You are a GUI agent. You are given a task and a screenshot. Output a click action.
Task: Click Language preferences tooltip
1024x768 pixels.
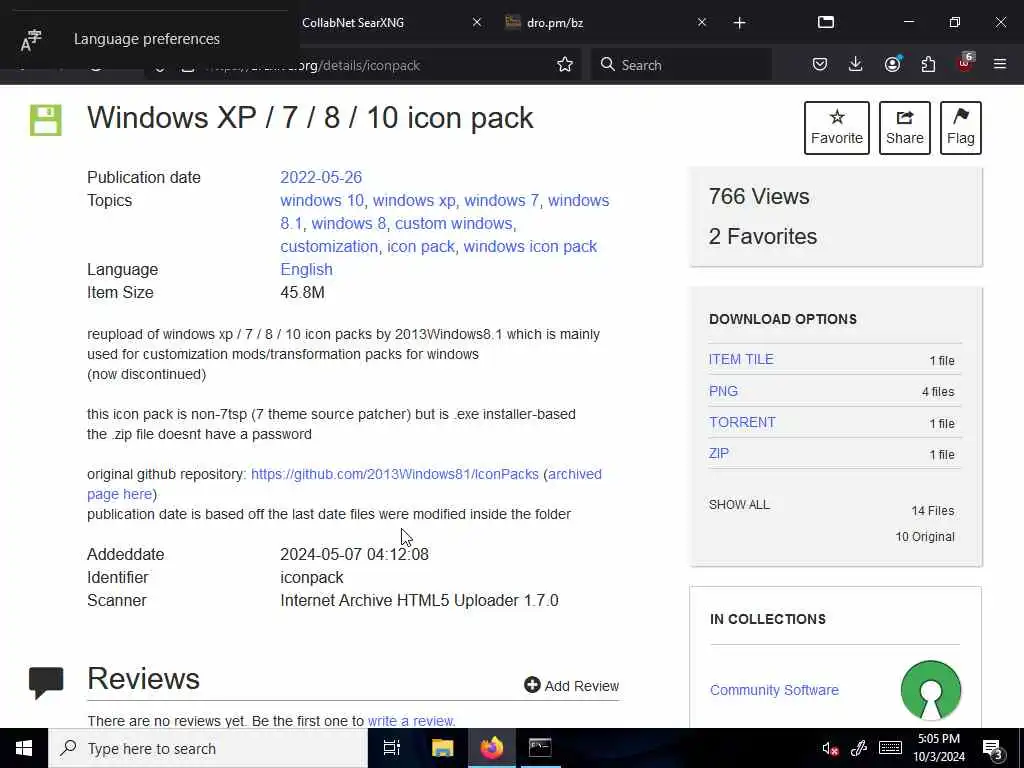tap(147, 39)
